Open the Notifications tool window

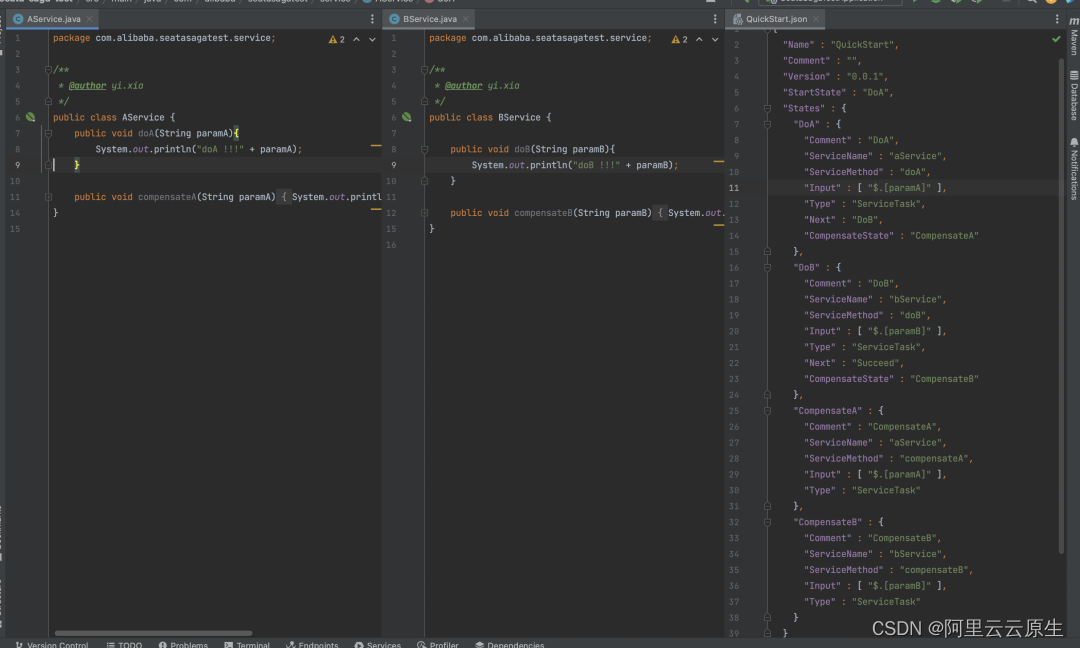point(1073,169)
